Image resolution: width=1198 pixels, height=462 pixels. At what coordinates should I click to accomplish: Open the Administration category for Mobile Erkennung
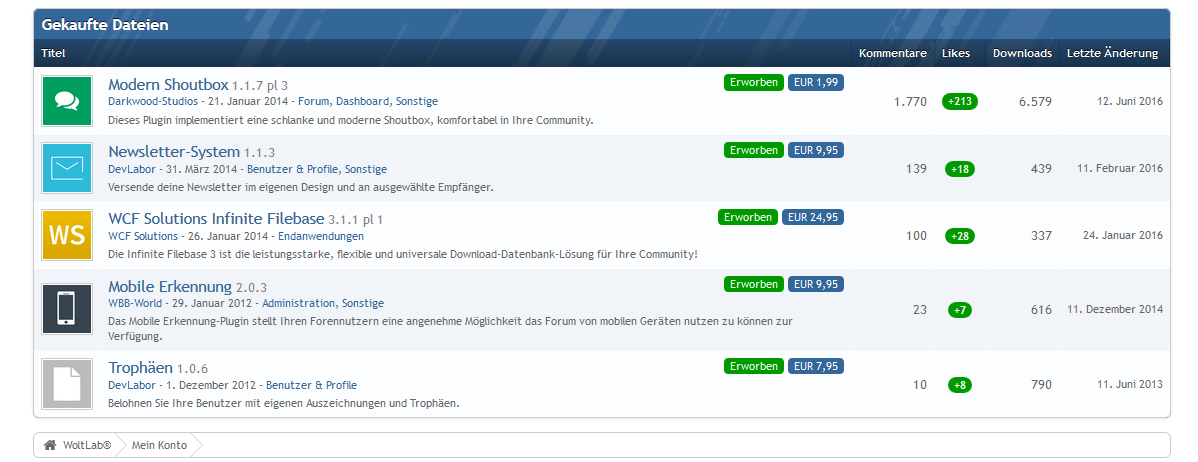click(298, 304)
